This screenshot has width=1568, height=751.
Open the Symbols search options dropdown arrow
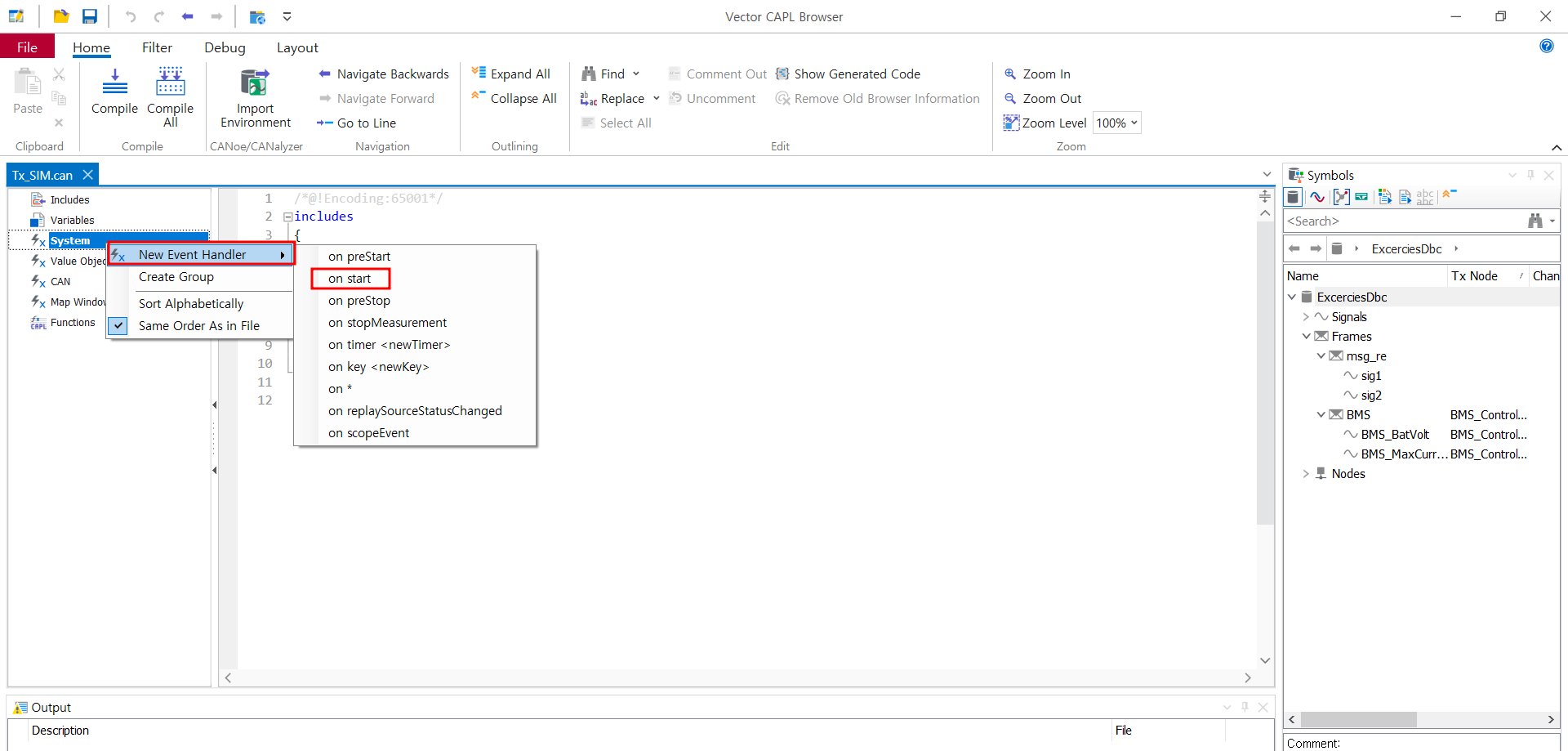click(1552, 221)
